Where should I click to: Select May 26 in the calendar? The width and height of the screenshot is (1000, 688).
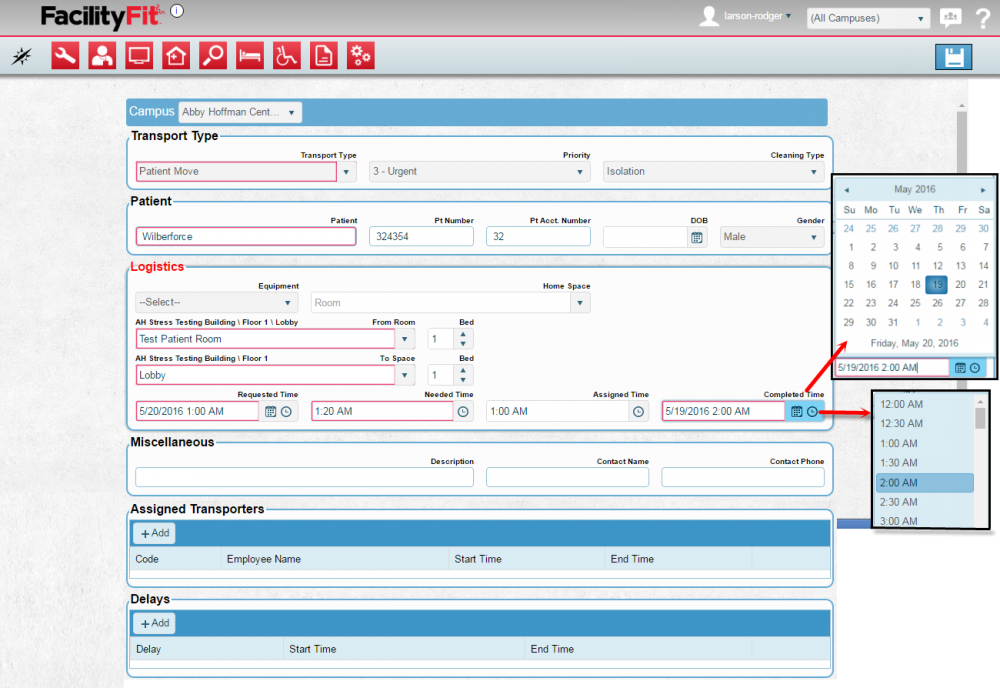pos(938,303)
